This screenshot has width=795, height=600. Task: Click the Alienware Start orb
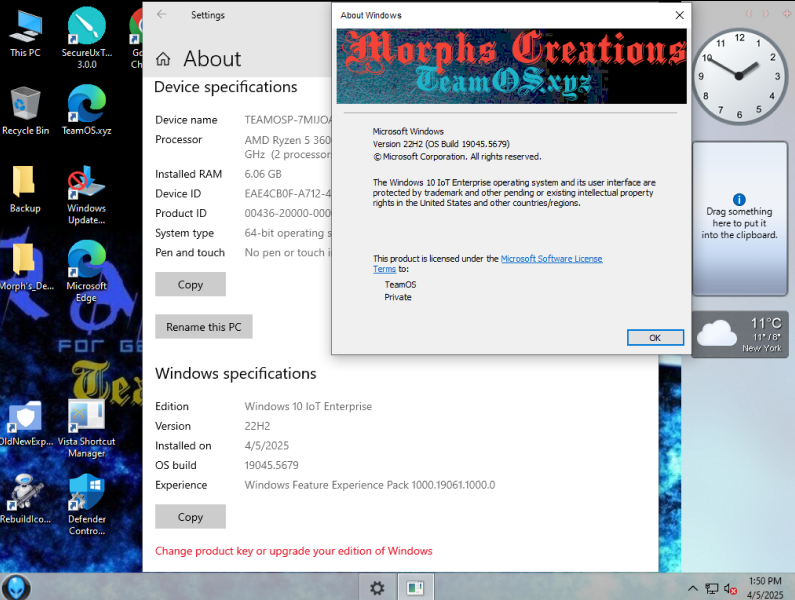coord(16,587)
